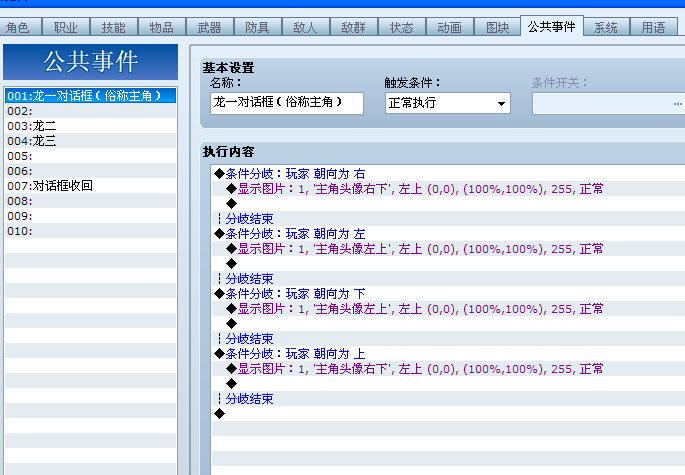Select 分歧结束 line after 朝向为 左 branch
Viewport: 685px width, 475px height.
[x=448, y=278]
